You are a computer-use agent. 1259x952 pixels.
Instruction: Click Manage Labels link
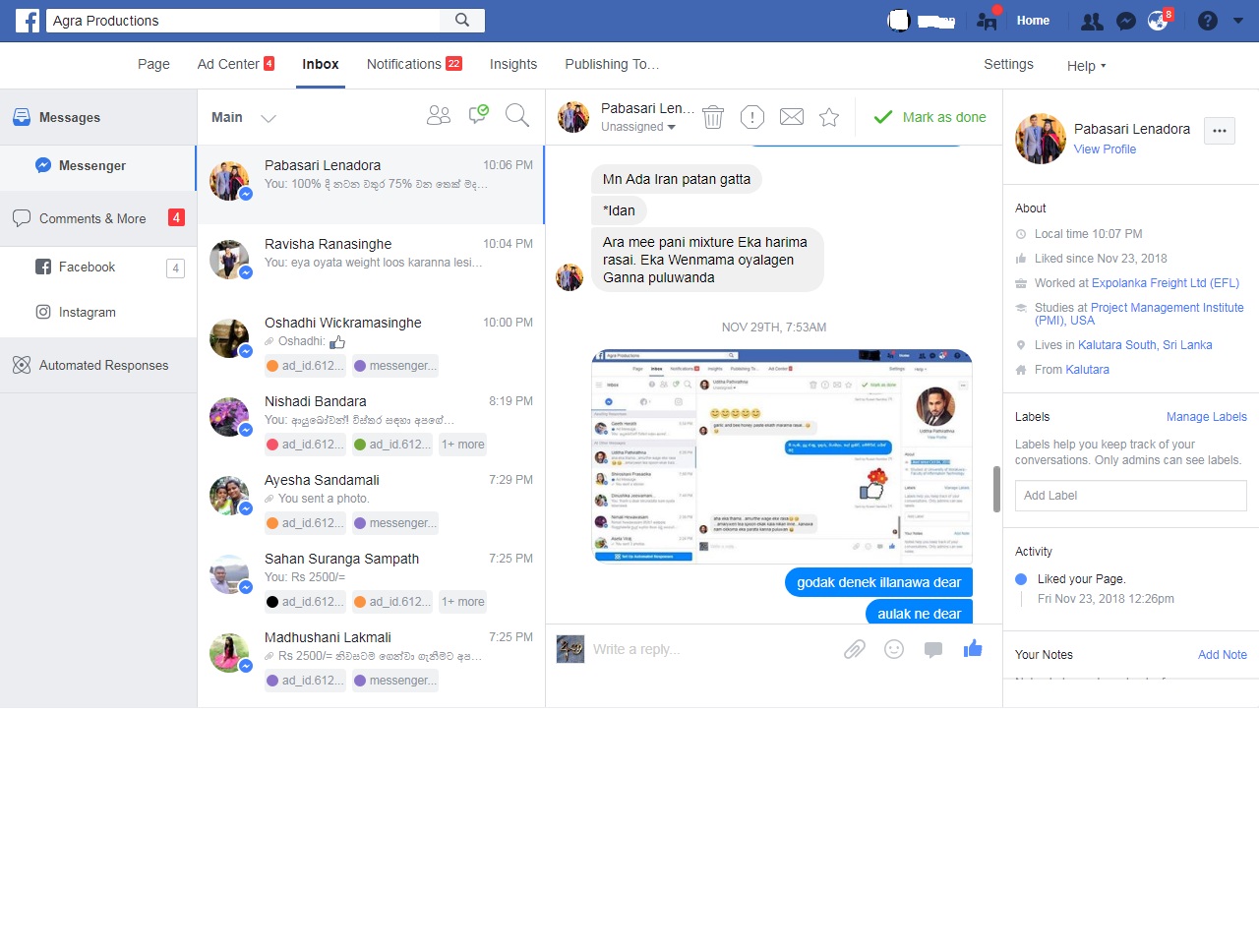1206,417
